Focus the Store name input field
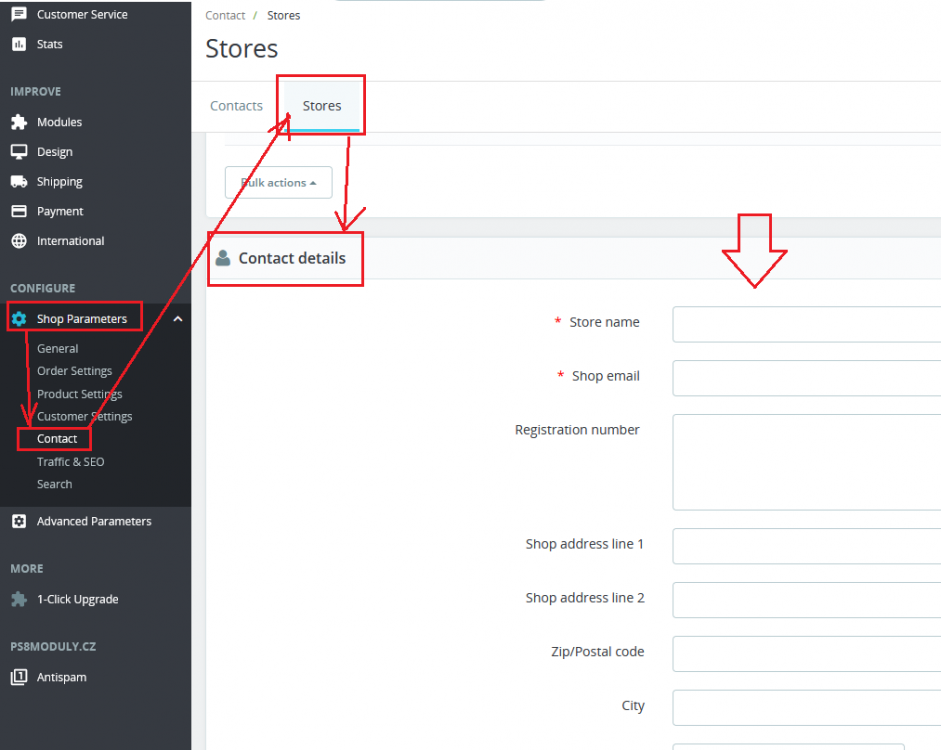The image size is (941, 750). coord(807,324)
